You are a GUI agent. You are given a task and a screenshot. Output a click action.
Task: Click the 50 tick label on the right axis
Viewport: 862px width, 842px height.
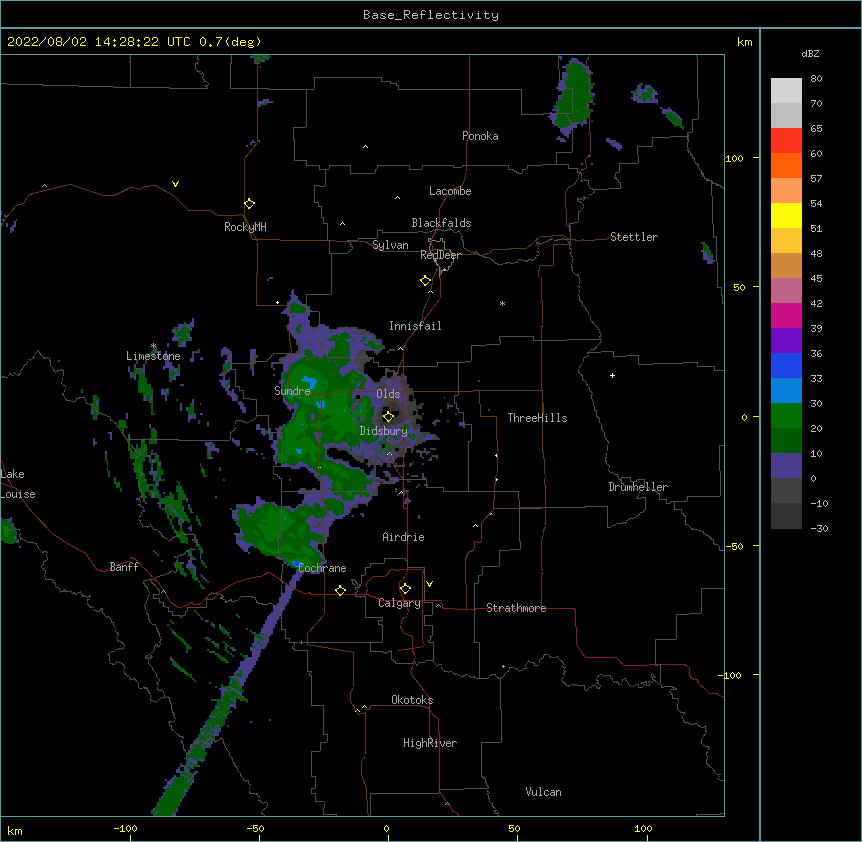tap(739, 287)
